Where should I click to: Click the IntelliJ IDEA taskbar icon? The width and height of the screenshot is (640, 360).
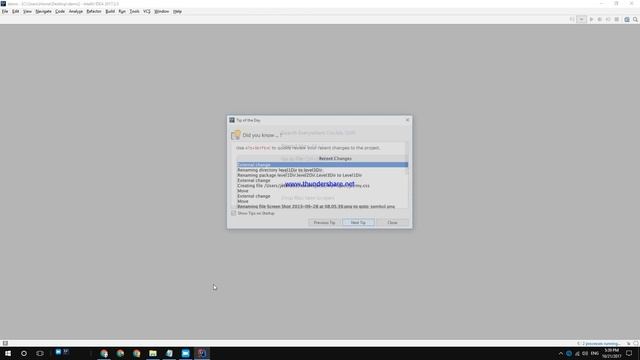coord(202,353)
